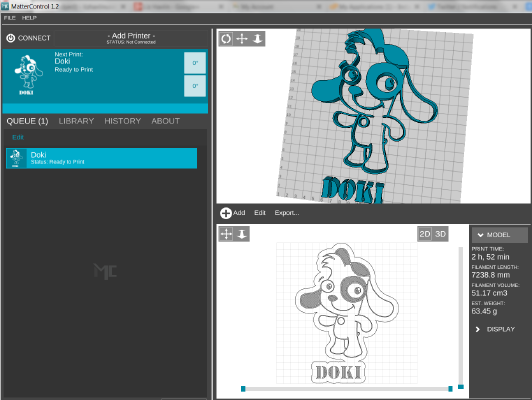Select the rotate view tool in 3D preview
This screenshot has width=532, height=400.
[226, 39]
